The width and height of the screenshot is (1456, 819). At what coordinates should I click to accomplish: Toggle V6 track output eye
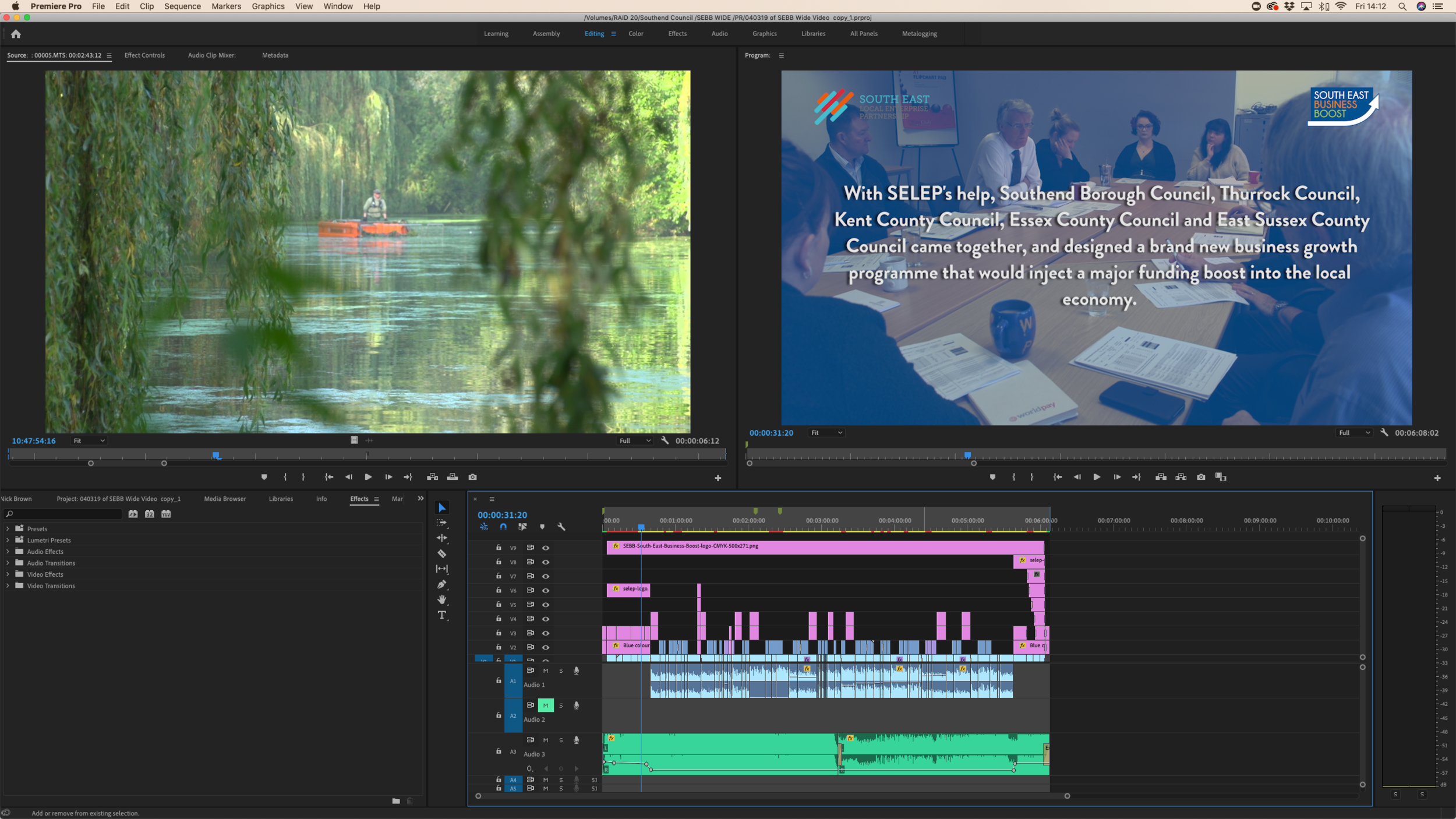click(x=546, y=591)
